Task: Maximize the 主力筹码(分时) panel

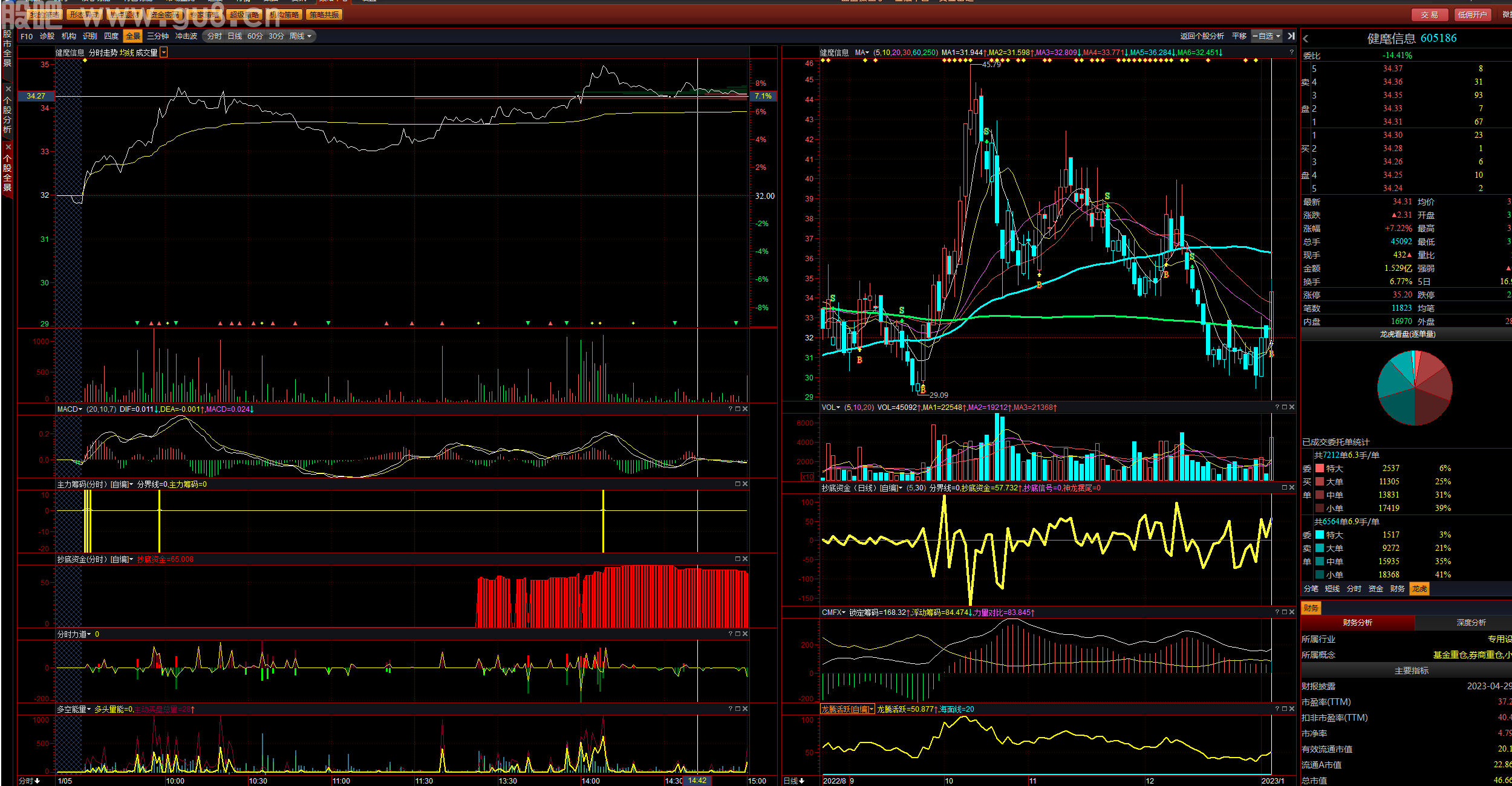Action: (x=738, y=484)
